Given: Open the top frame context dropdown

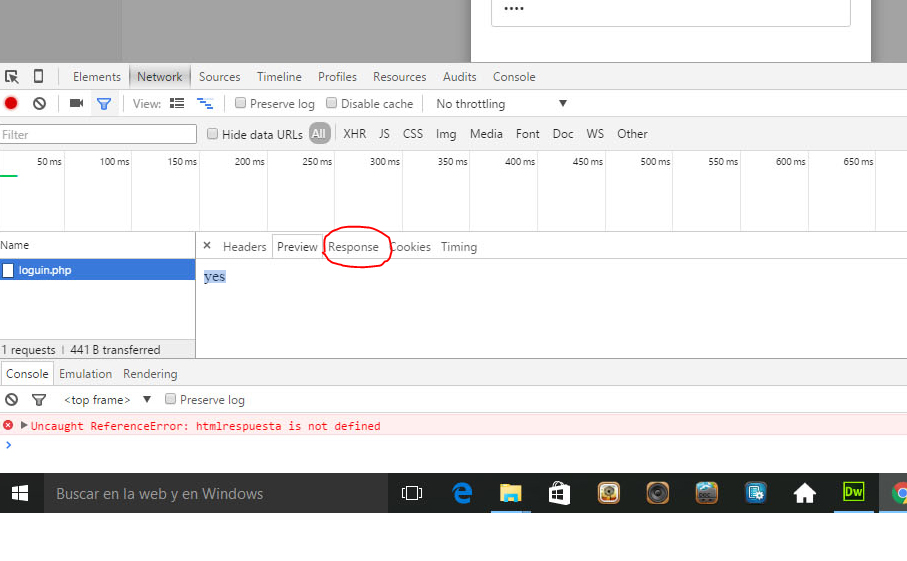Looking at the screenshot, I should [x=107, y=400].
